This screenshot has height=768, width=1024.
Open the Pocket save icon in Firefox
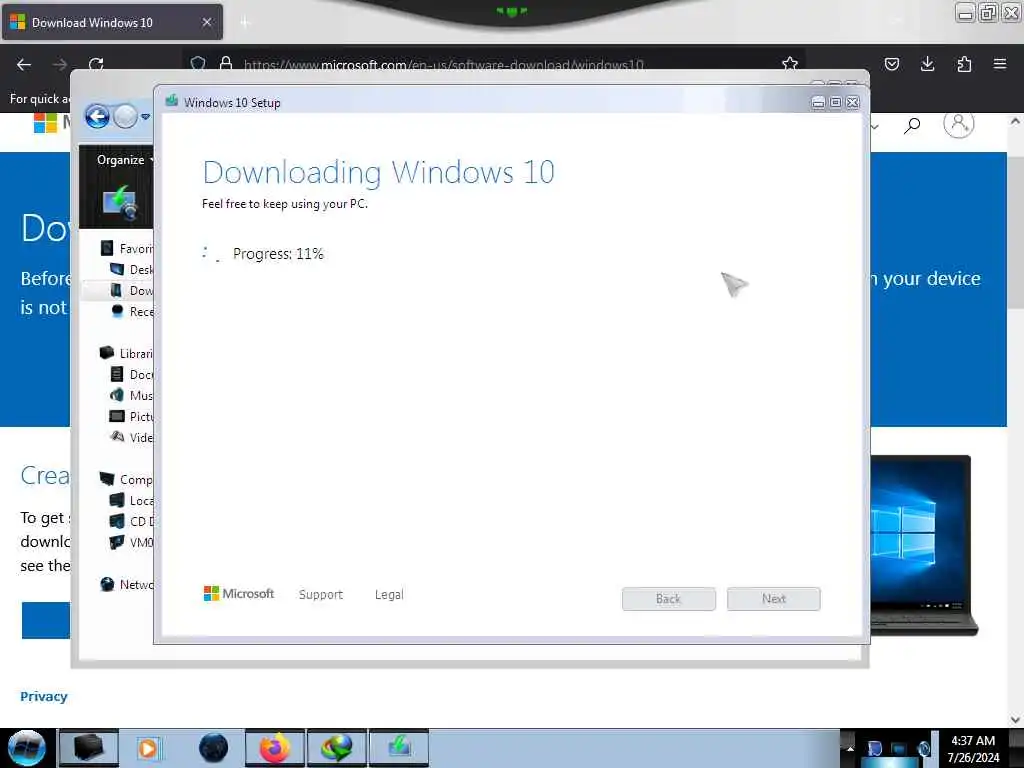click(891, 64)
